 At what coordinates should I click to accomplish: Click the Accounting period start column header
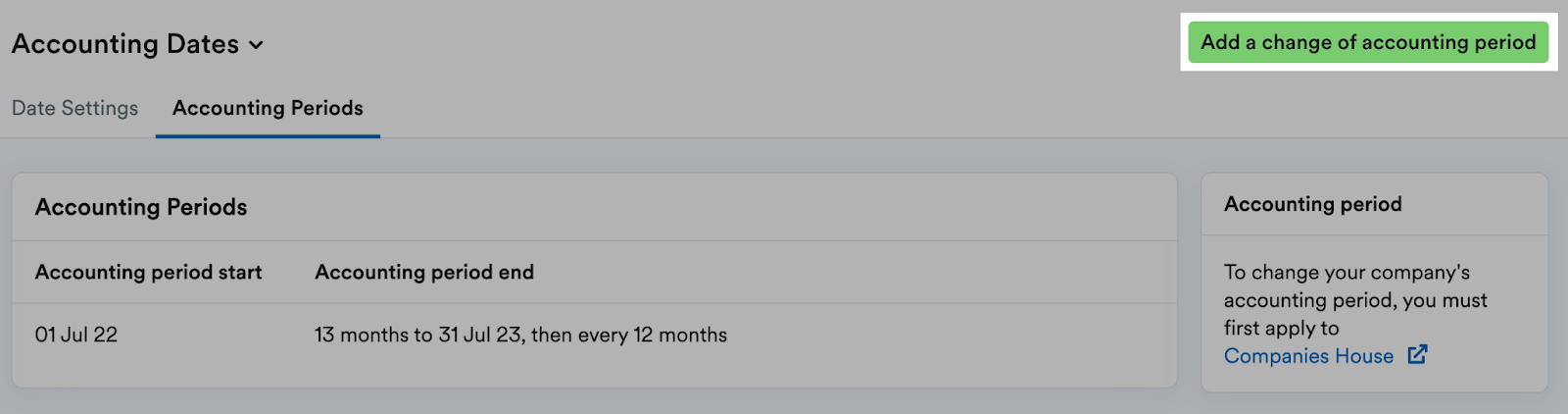pyautogui.click(x=148, y=272)
